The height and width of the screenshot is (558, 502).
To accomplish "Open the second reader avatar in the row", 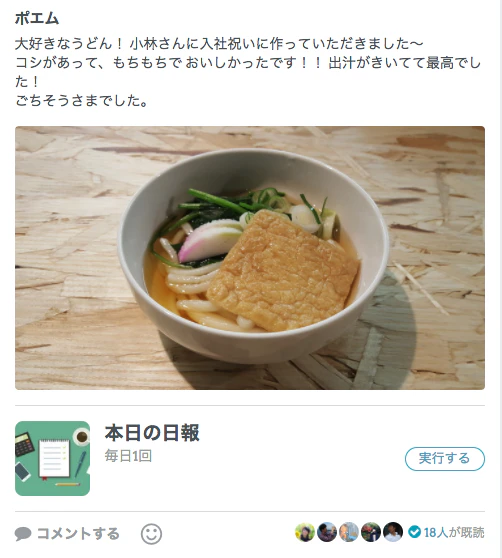I will click(x=327, y=532).
